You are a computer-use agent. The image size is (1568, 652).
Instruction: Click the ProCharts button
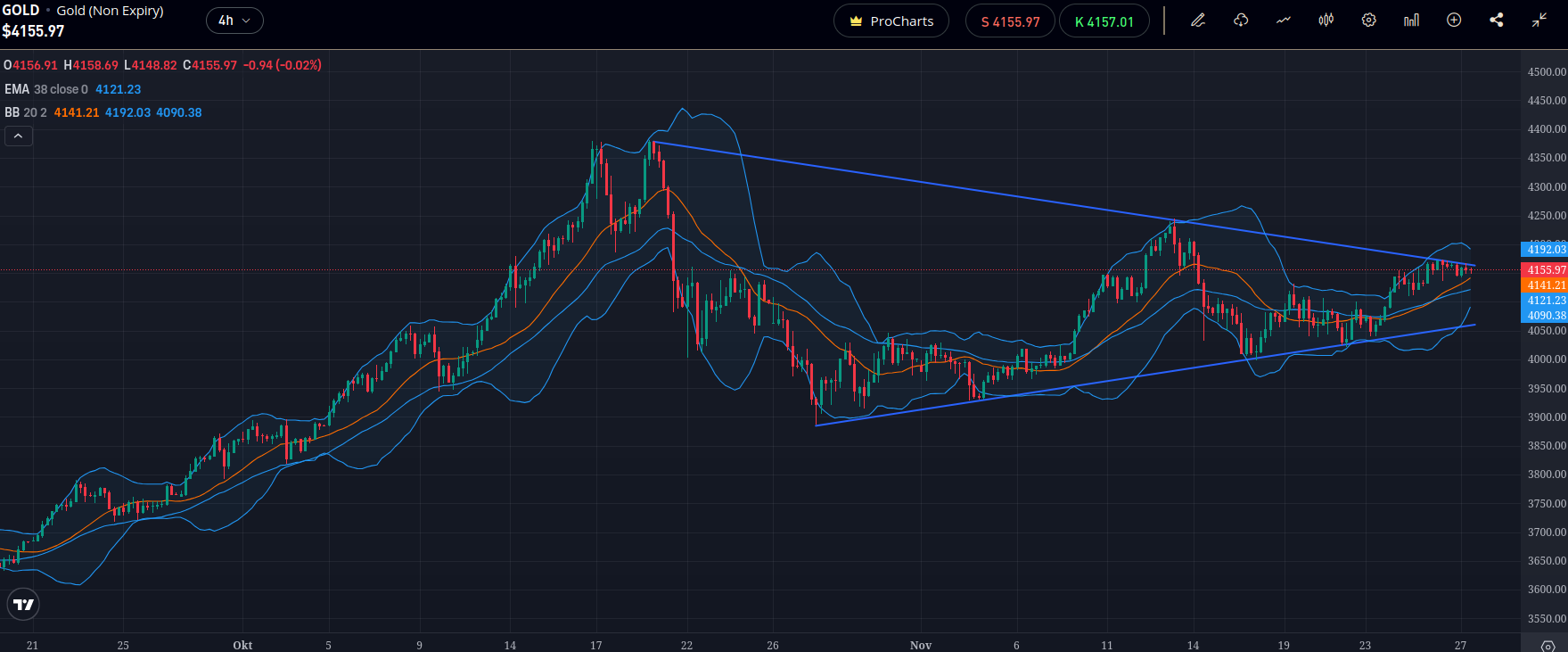click(x=891, y=21)
